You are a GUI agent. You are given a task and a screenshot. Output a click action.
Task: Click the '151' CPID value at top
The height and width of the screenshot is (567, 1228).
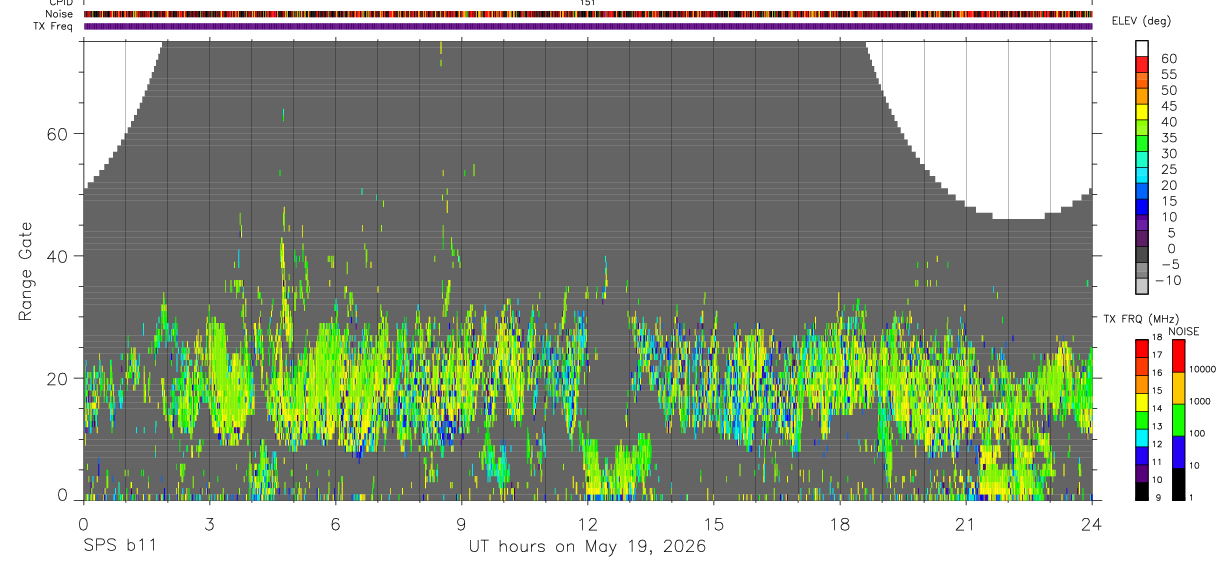coord(588,3)
